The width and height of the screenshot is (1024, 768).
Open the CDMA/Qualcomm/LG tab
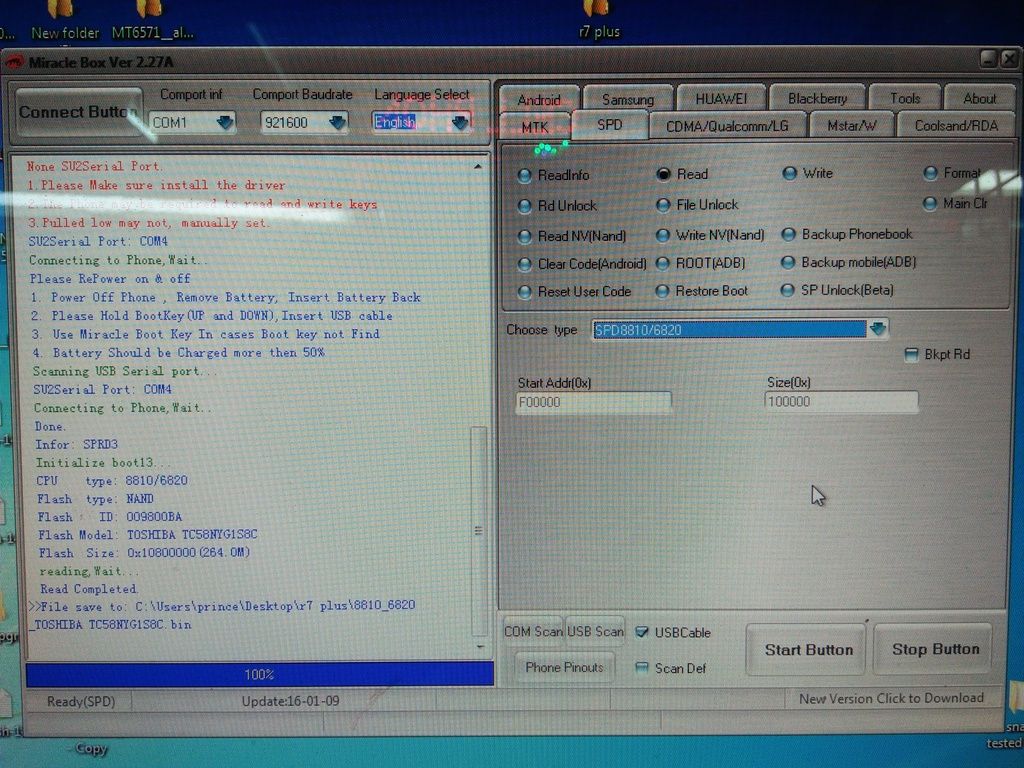coord(727,125)
